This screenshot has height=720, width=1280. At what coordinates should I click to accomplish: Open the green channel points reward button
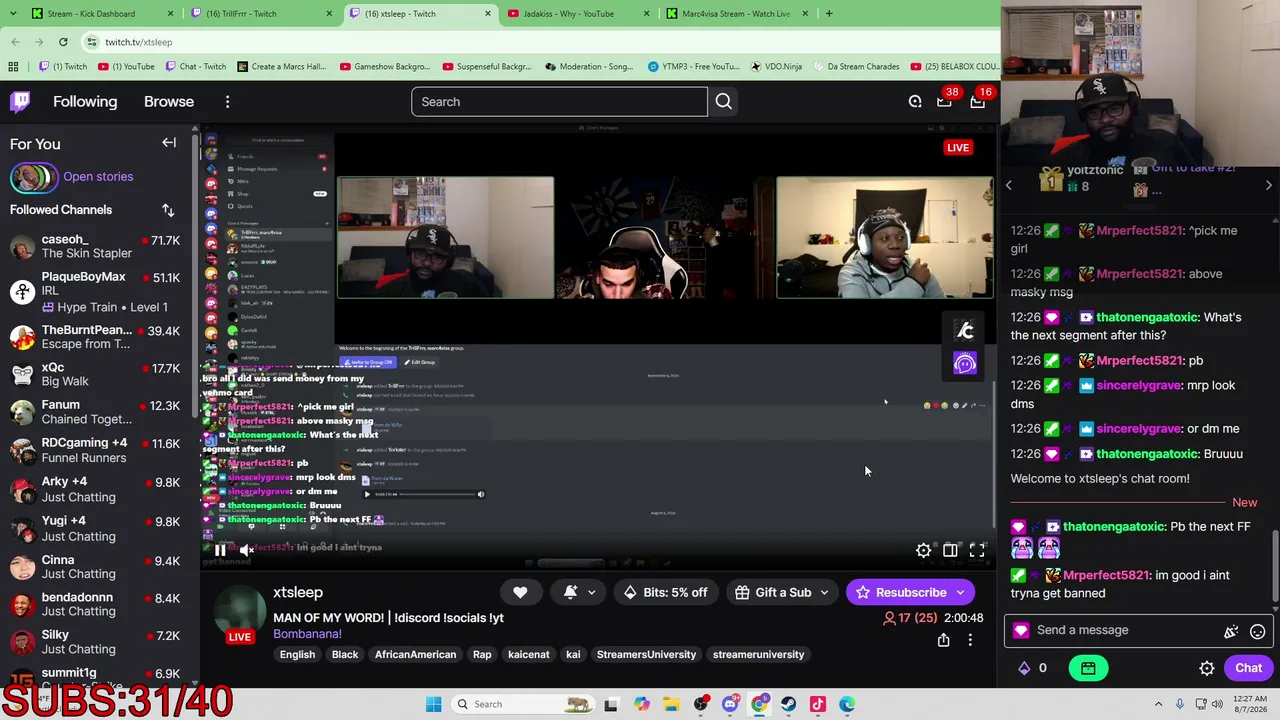(x=1088, y=668)
